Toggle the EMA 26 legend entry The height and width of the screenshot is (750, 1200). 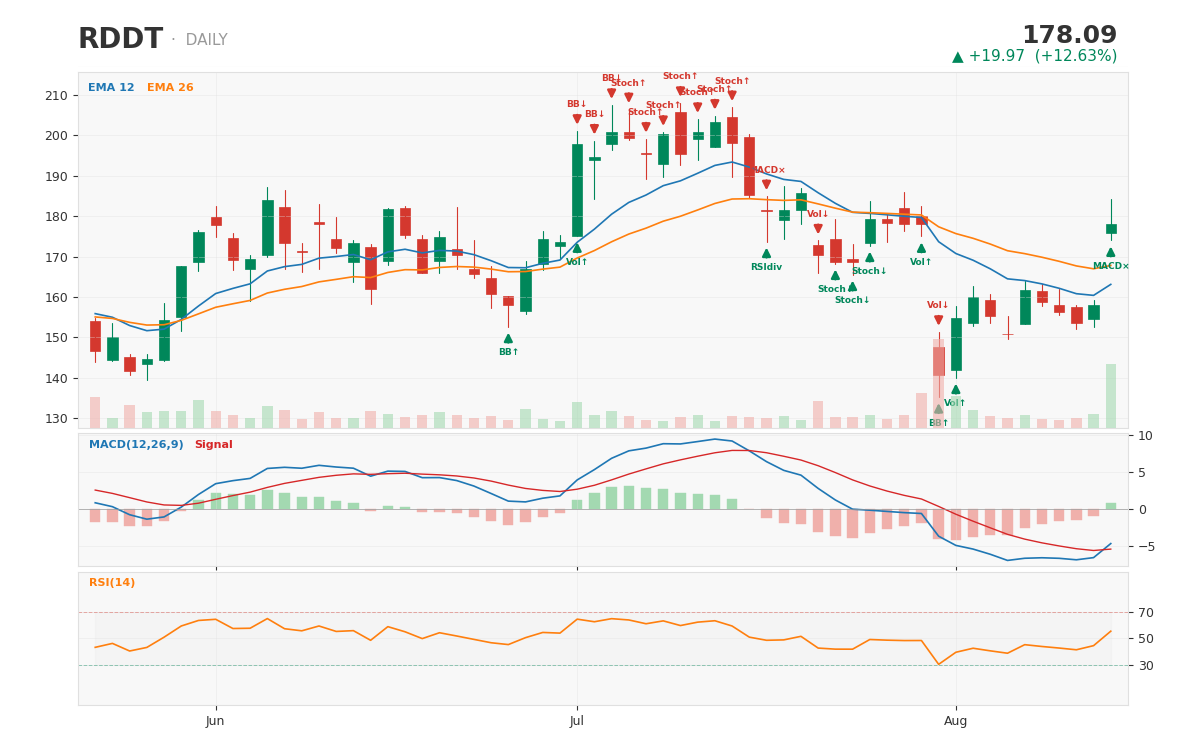tap(170, 88)
